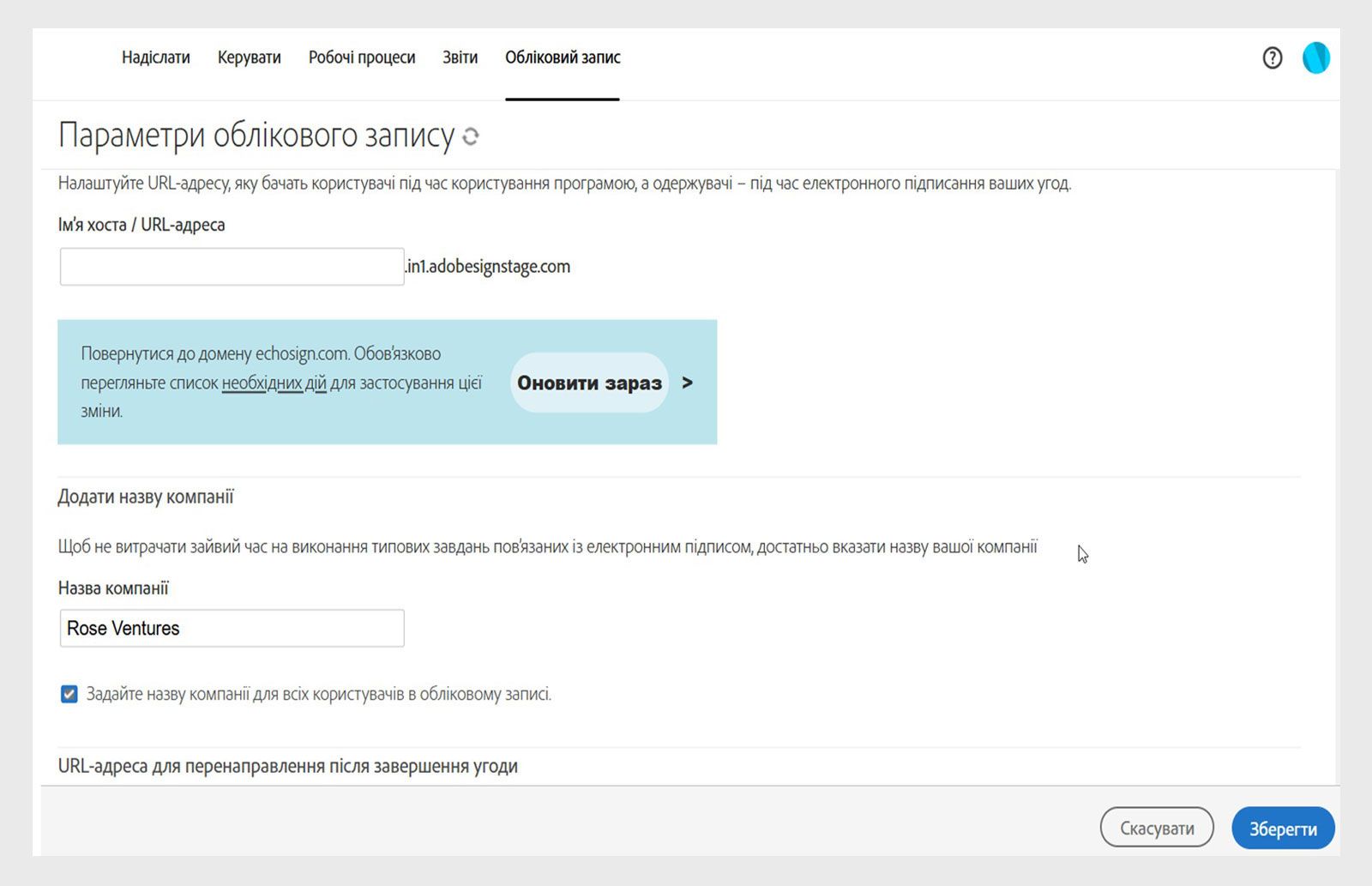1372x886 pixels.
Task: Open the user profile avatar
Action: point(1315,58)
